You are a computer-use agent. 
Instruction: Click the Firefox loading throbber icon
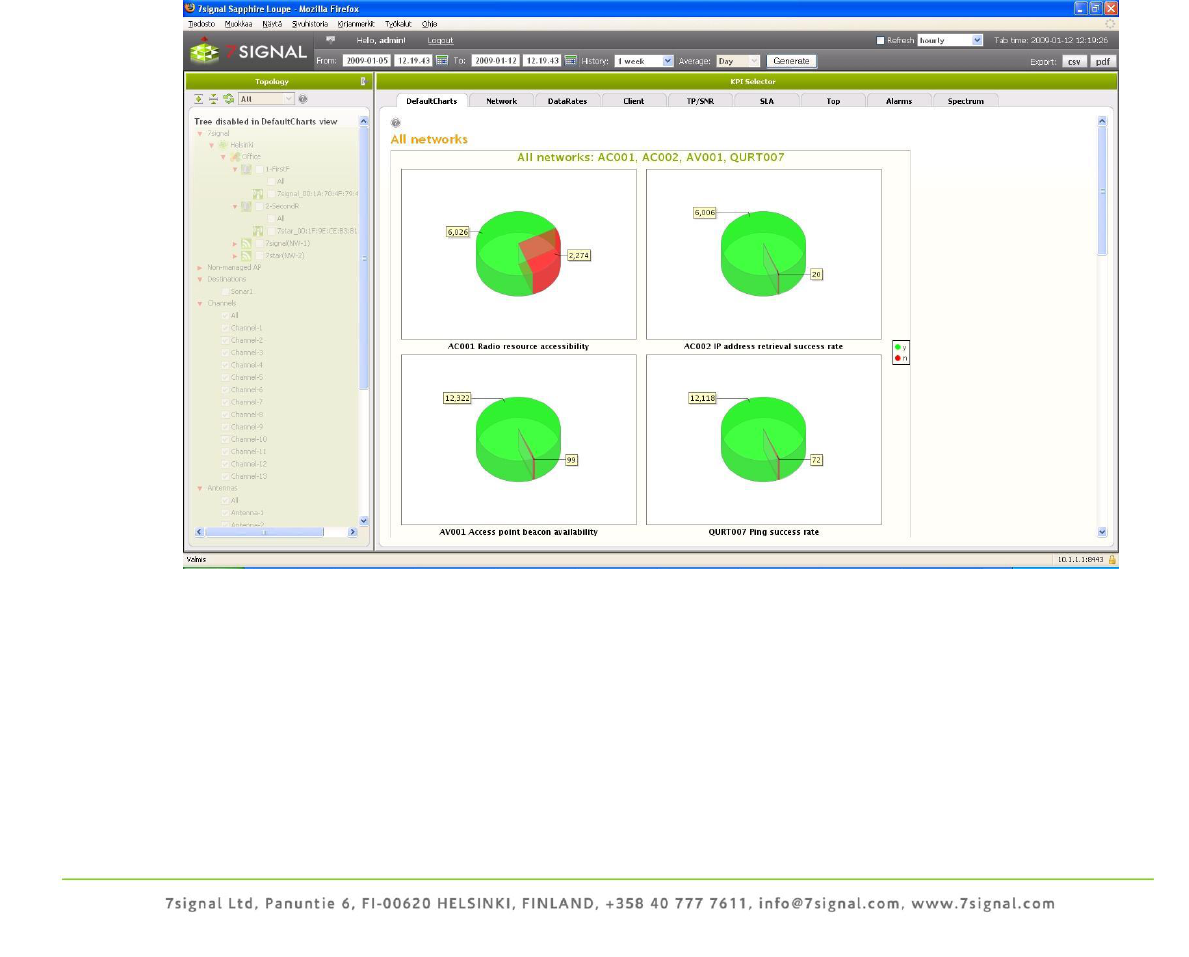tap(1109, 24)
